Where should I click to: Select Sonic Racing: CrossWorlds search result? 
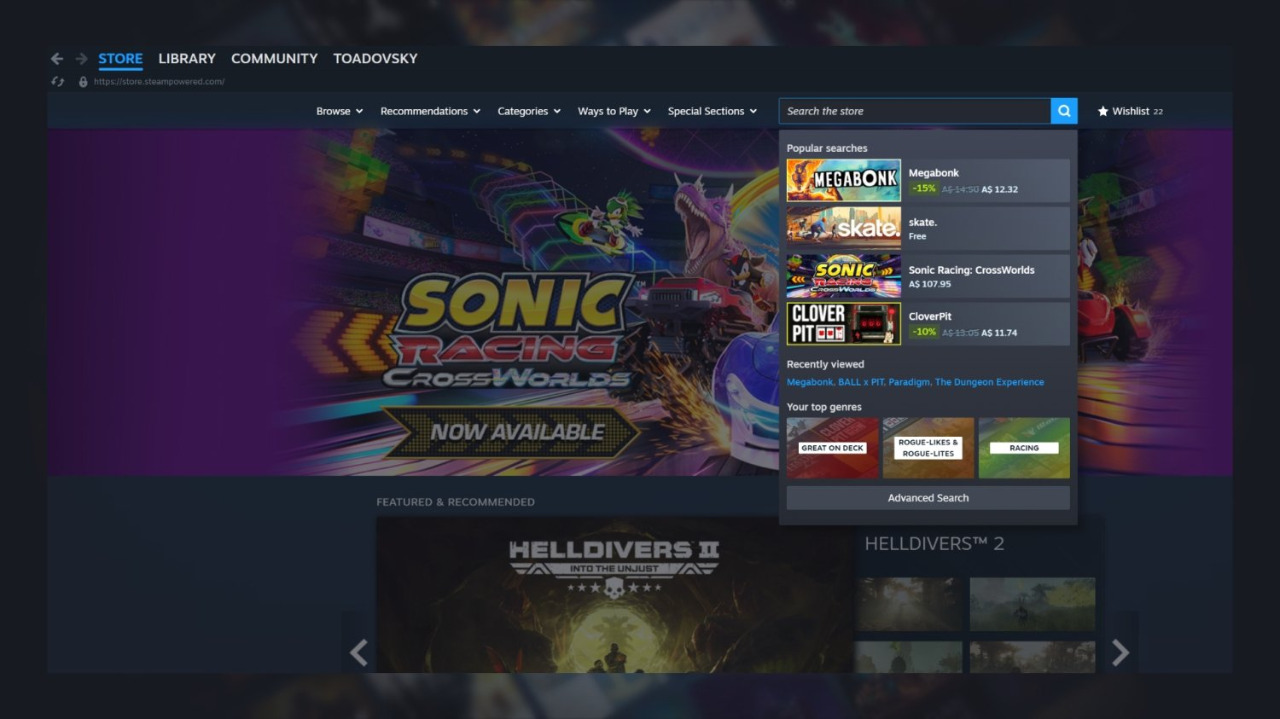point(928,276)
